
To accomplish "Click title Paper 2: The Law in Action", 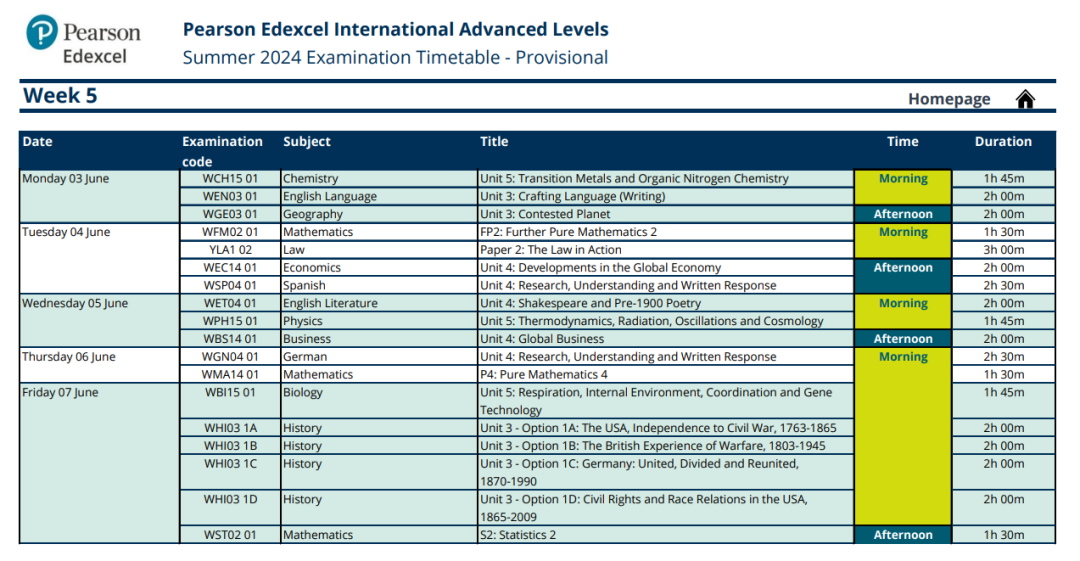I will coord(550,250).
